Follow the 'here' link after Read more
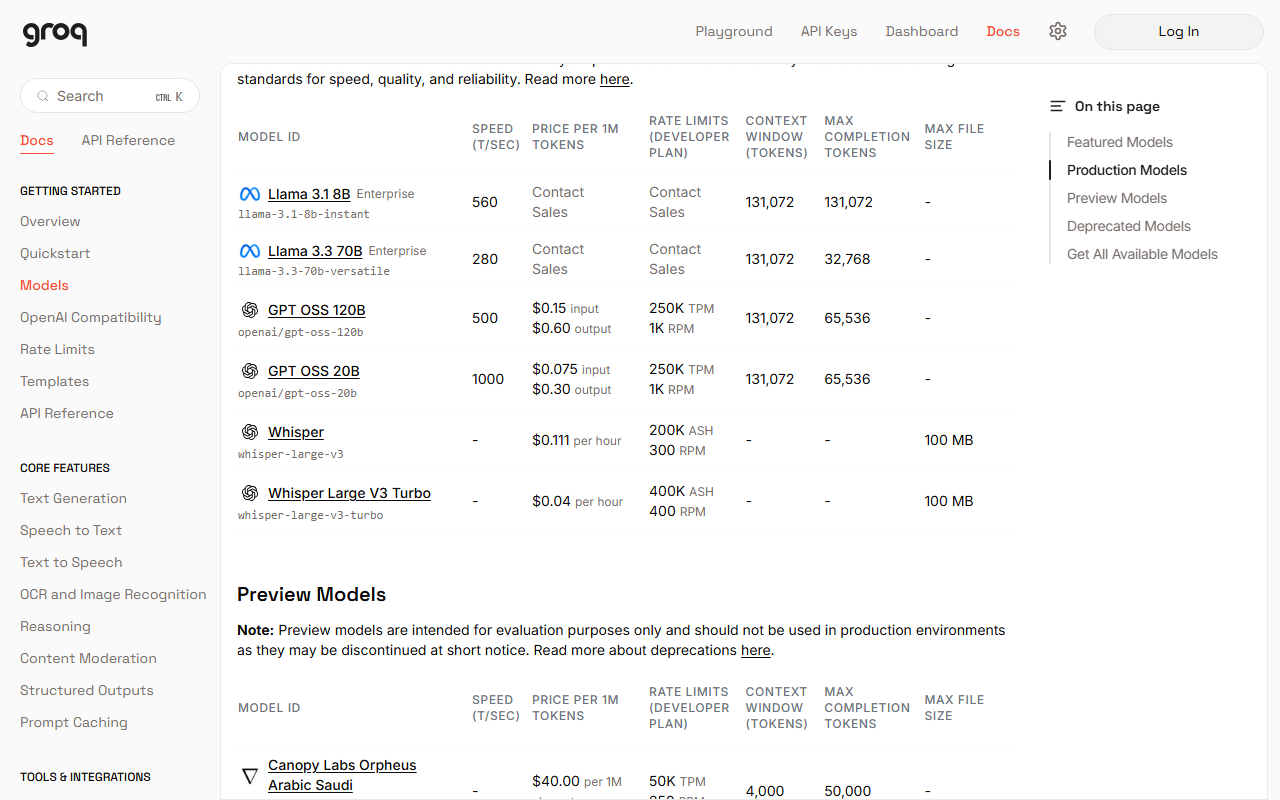The height and width of the screenshot is (800, 1280). pyautogui.click(x=615, y=79)
